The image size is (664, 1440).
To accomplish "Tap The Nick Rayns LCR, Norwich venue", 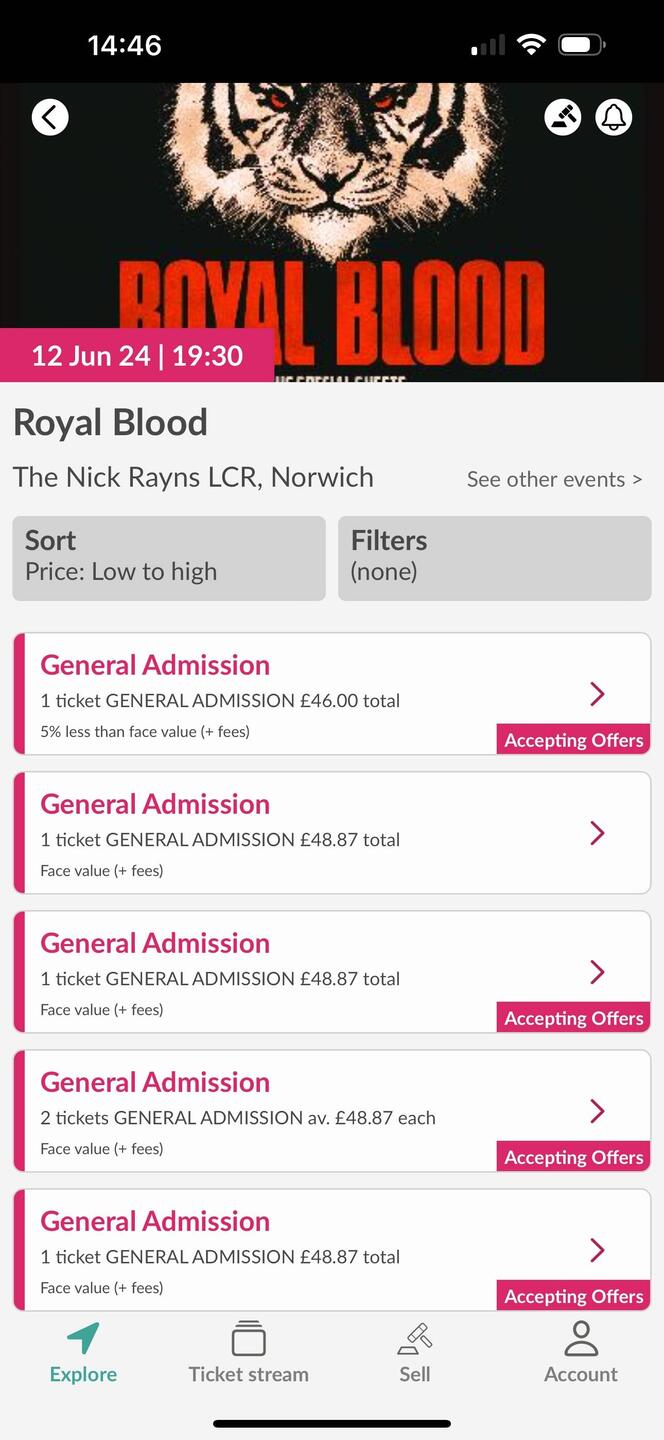I will (193, 478).
